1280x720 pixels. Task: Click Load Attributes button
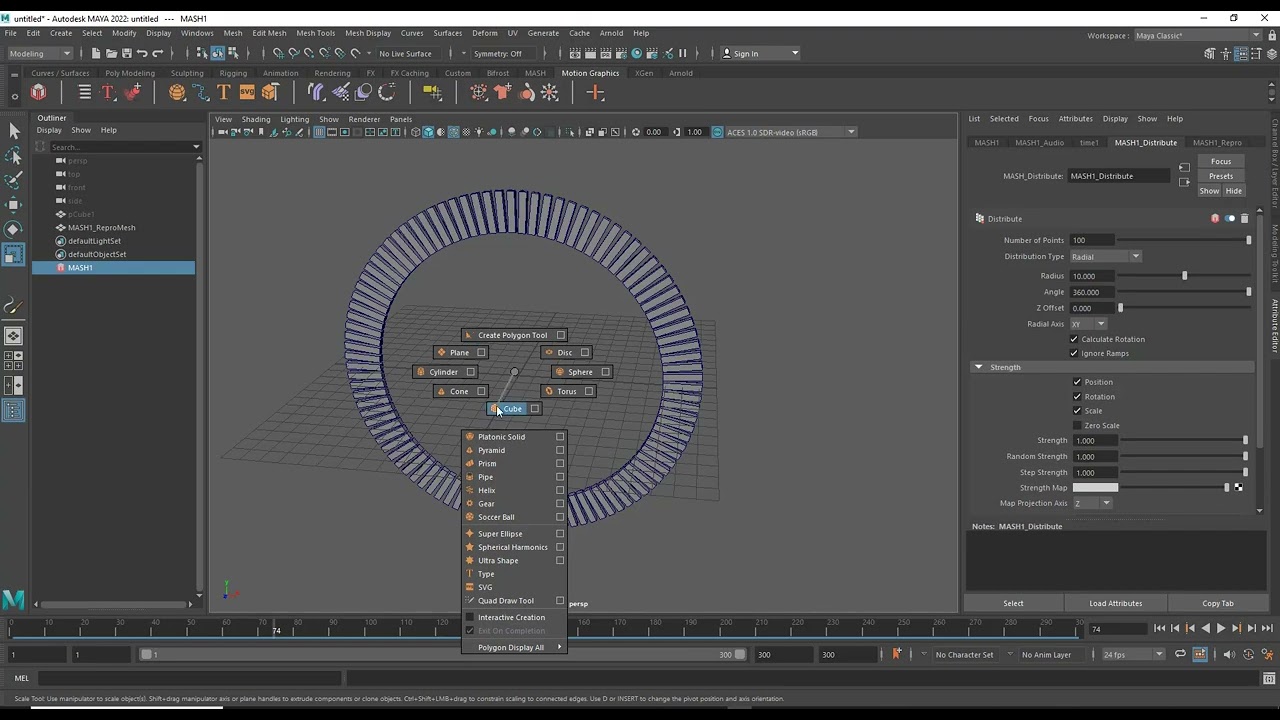tap(1115, 603)
